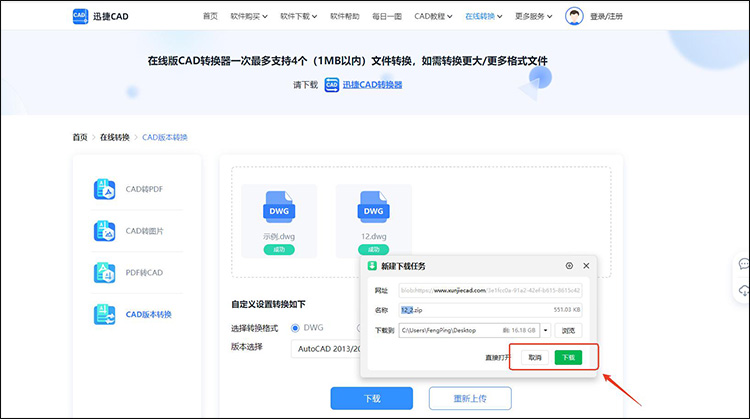Viewport: 750px width, 419px height.
Task: Click 直接打开 in download dialog
Action: coord(497,358)
